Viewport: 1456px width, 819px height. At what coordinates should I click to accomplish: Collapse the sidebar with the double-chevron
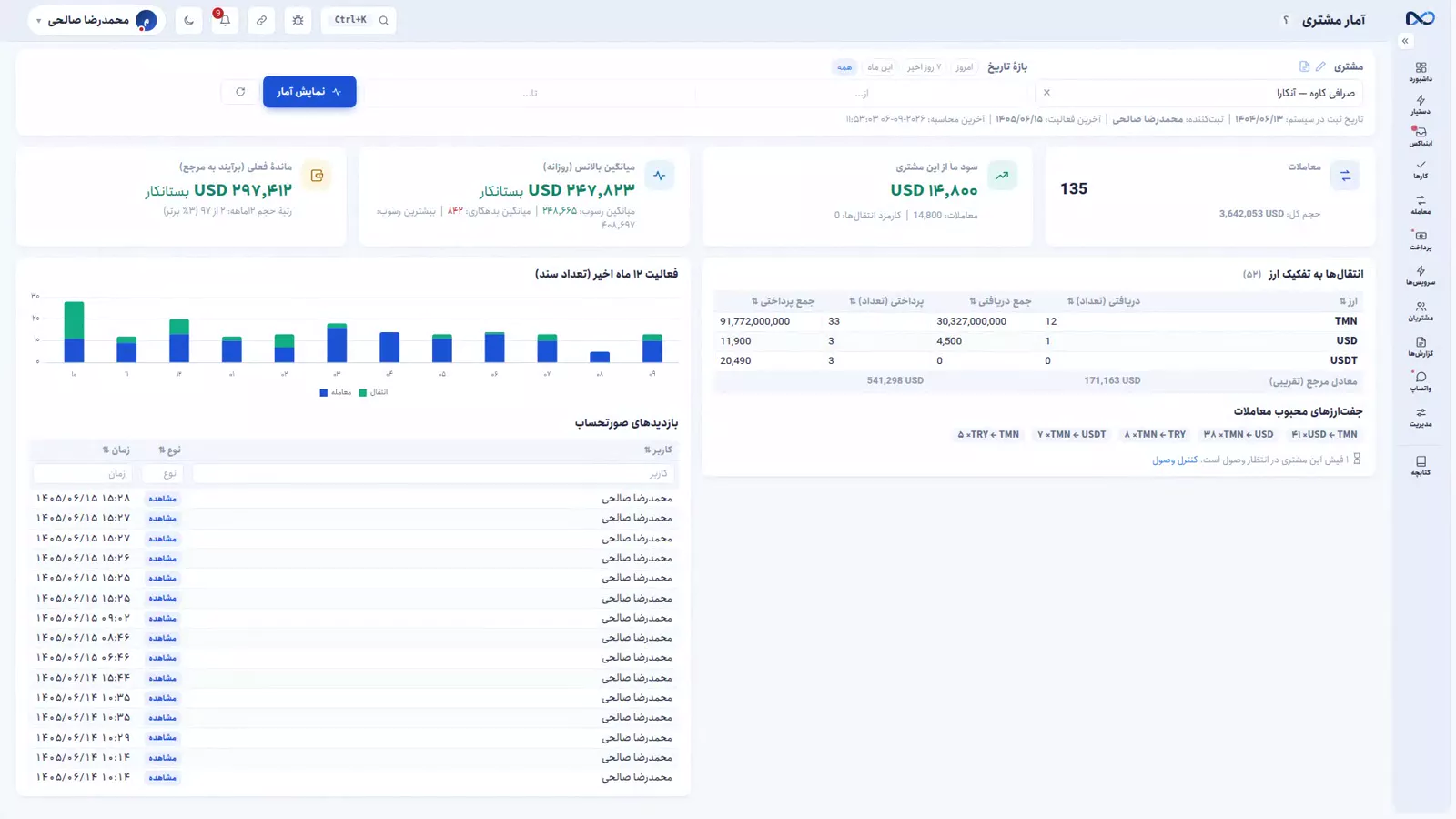pos(1405,41)
